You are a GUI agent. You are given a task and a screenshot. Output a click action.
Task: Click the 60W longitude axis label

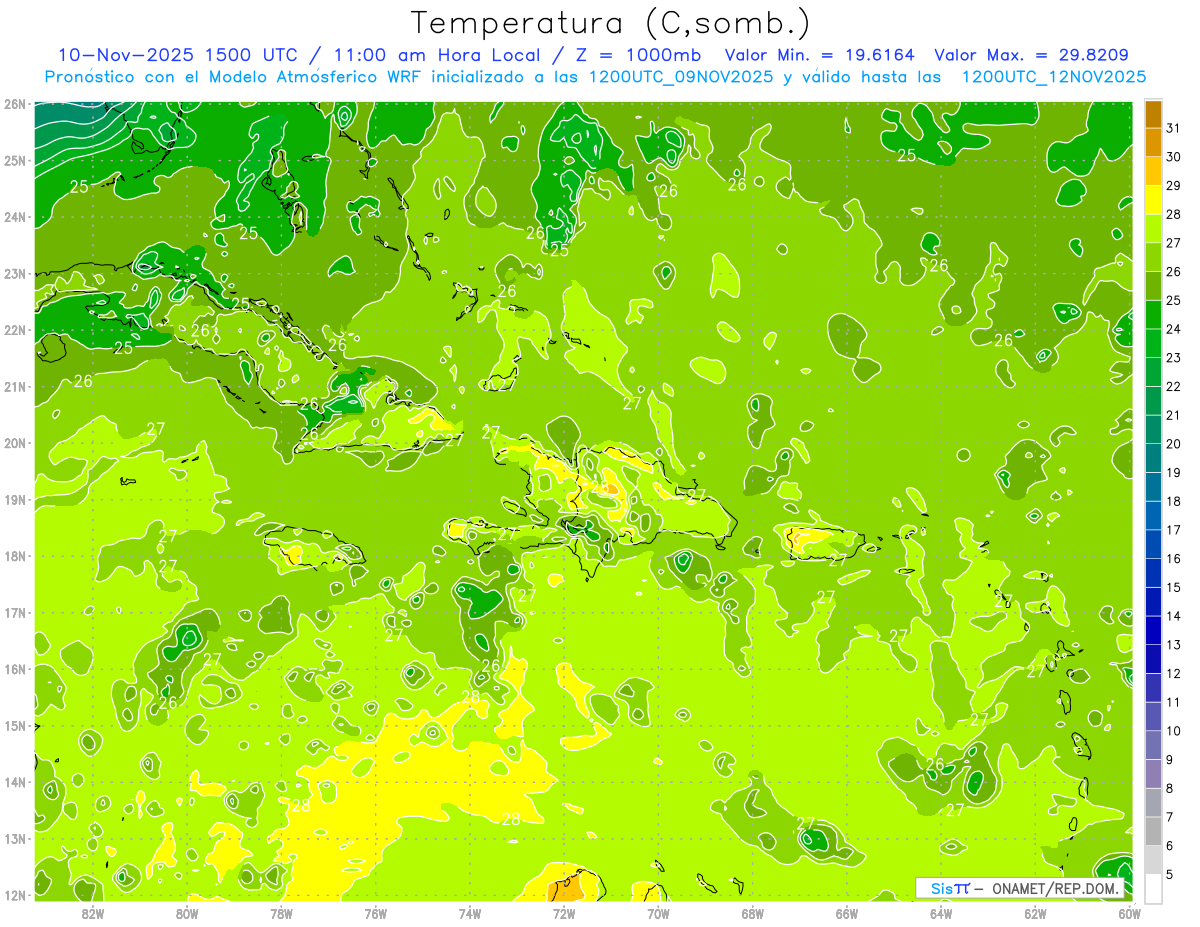click(x=1129, y=913)
